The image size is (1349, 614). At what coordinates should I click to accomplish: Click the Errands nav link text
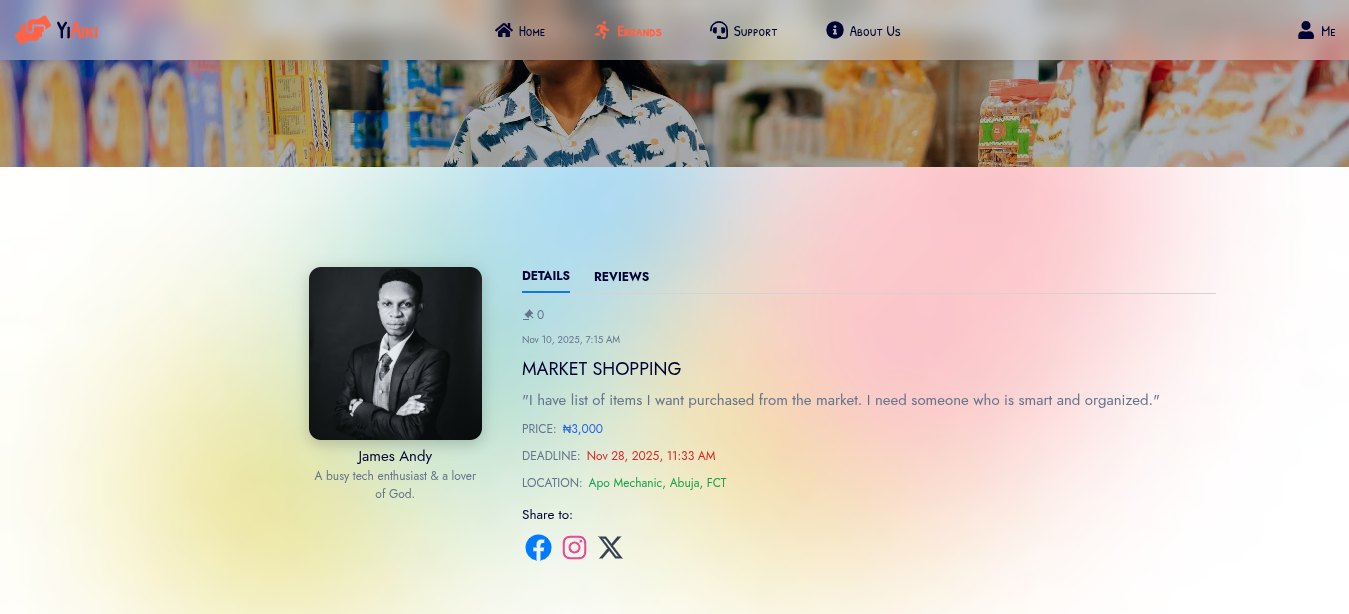pyautogui.click(x=639, y=31)
